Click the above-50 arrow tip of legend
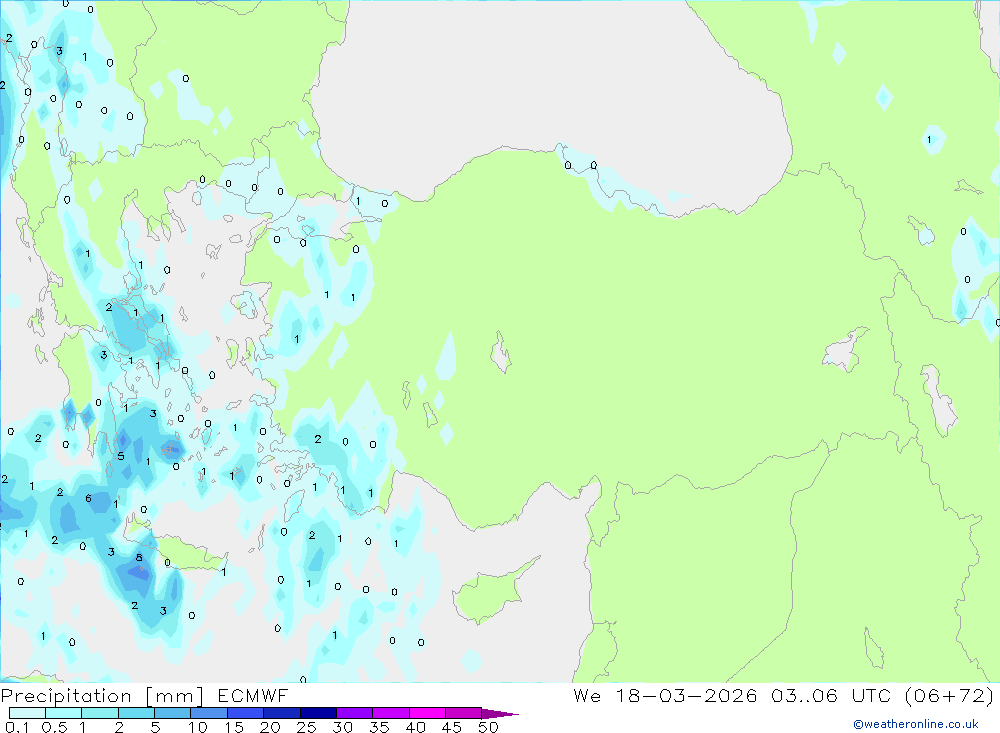The height and width of the screenshot is (733, 1000). click(500, 714)
